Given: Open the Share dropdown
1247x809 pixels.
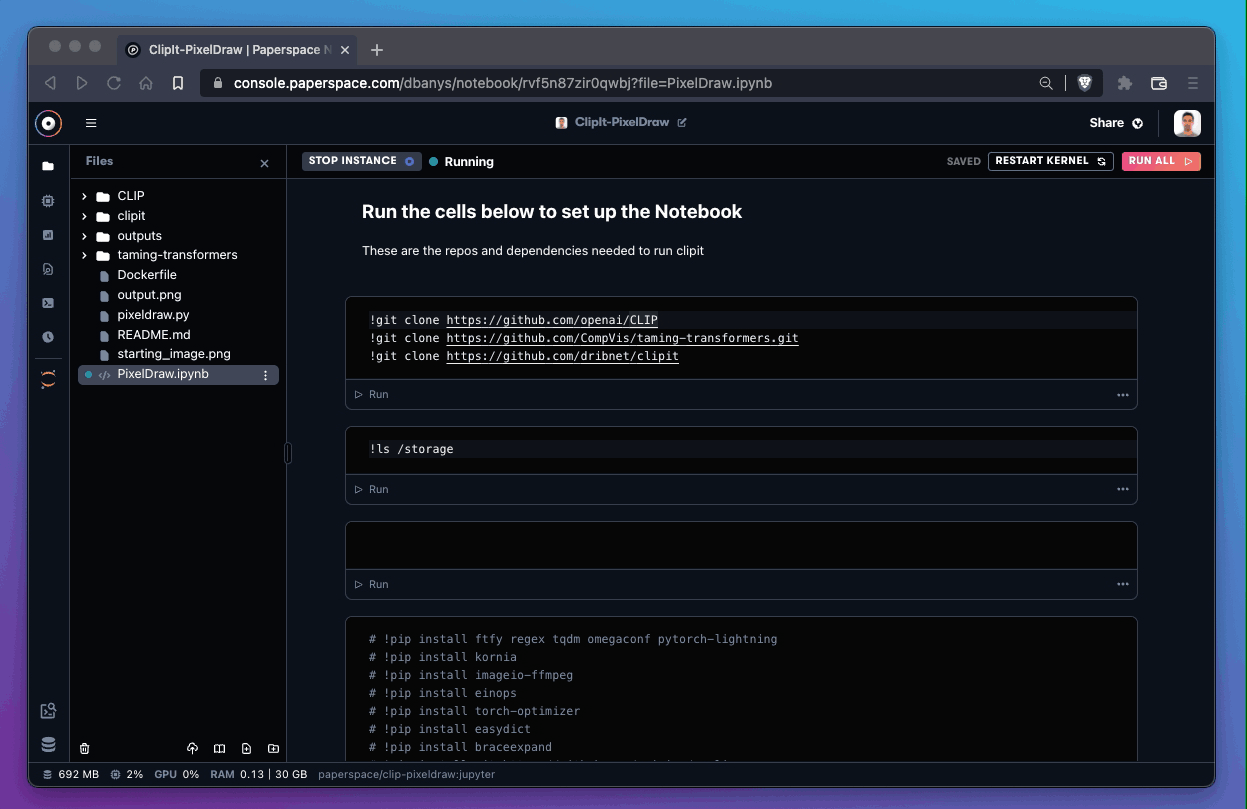Looking at the screenshot, I should 1116,123.
